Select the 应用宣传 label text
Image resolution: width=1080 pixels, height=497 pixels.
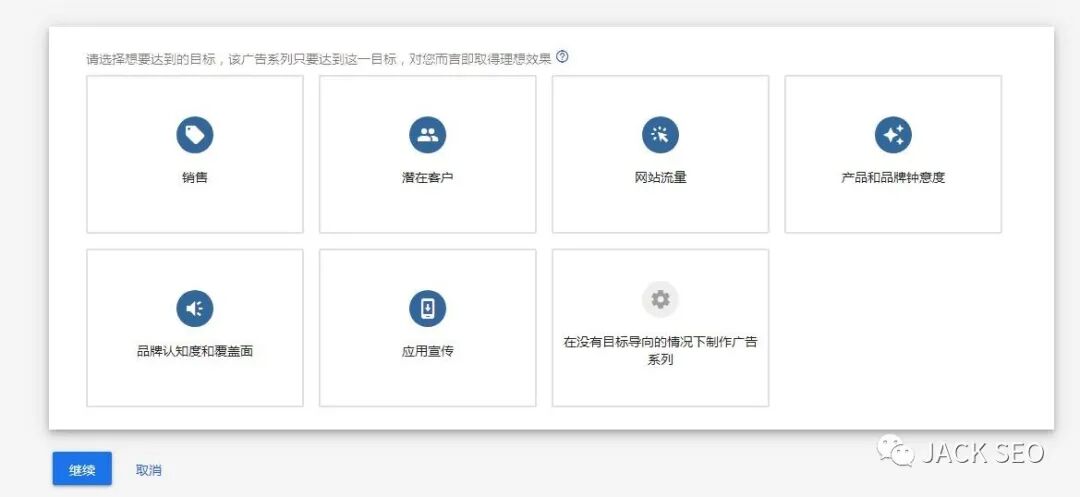(428, 351)
